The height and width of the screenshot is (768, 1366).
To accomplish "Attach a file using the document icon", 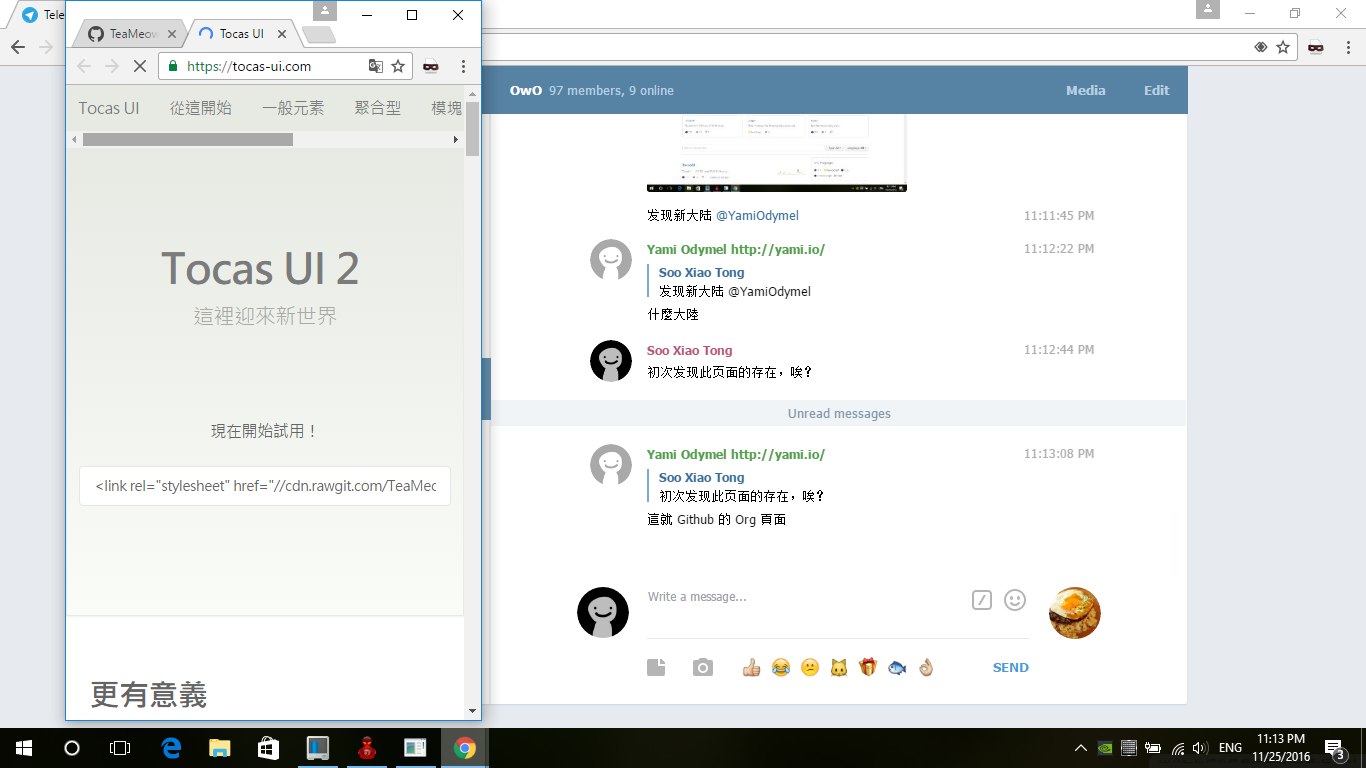I will point(656,667).
